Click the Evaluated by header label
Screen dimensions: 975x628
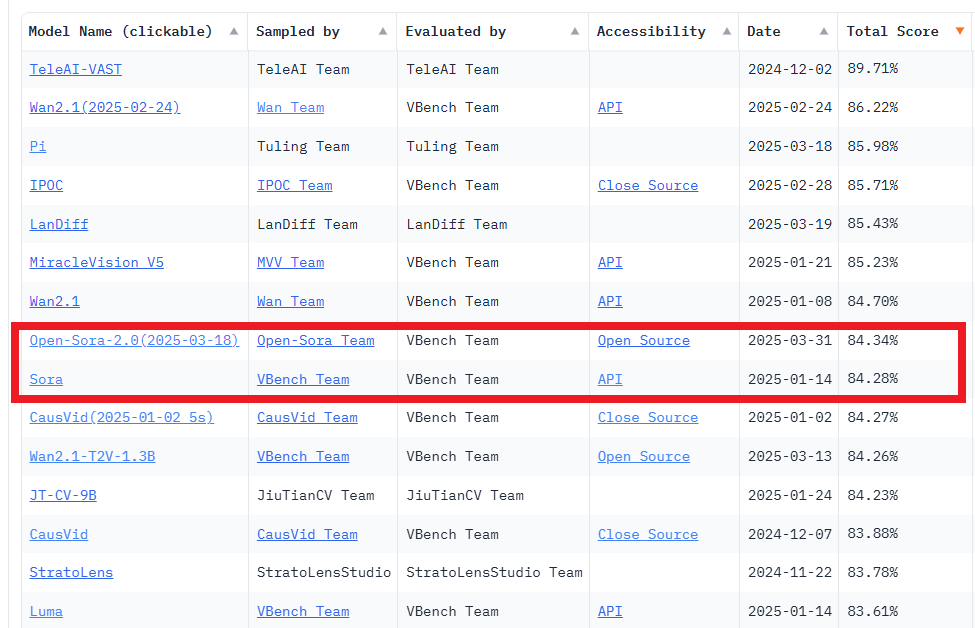tap(456, 31)
